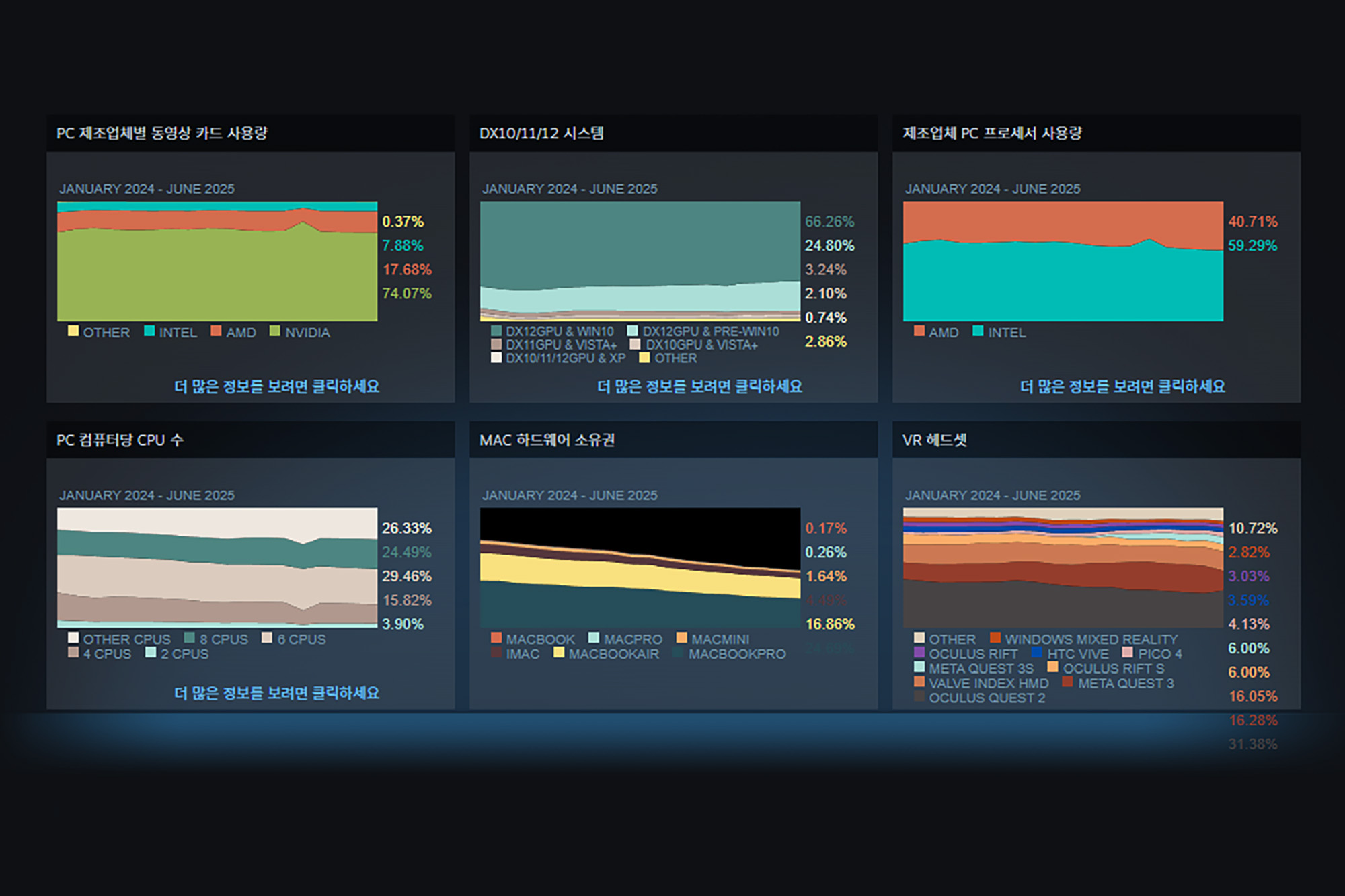Open the PC 제조업체별 동영상 카드 사용량 header
Screen dimensions: 1345x896
point(162,133)
